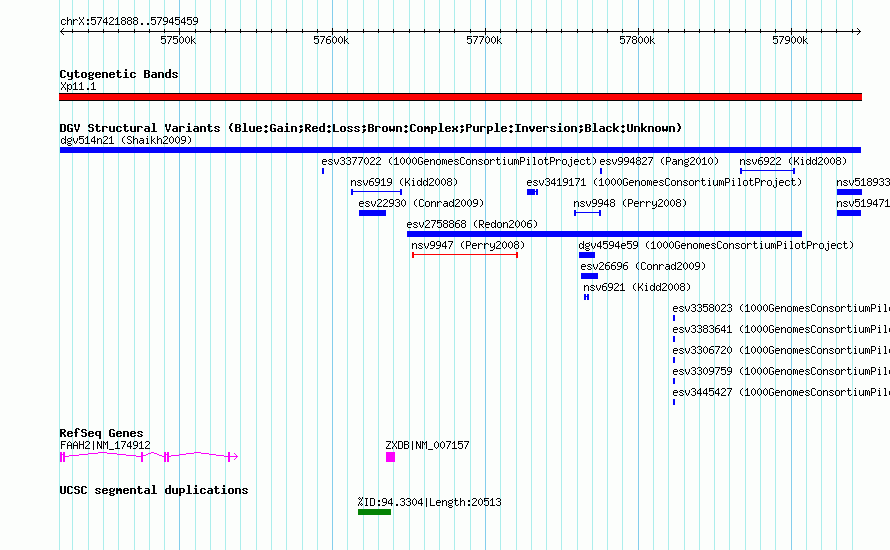This screenshot has width=890, height=550.
Task: Select the nsv6919 blue span line
Action: point(376,192)
